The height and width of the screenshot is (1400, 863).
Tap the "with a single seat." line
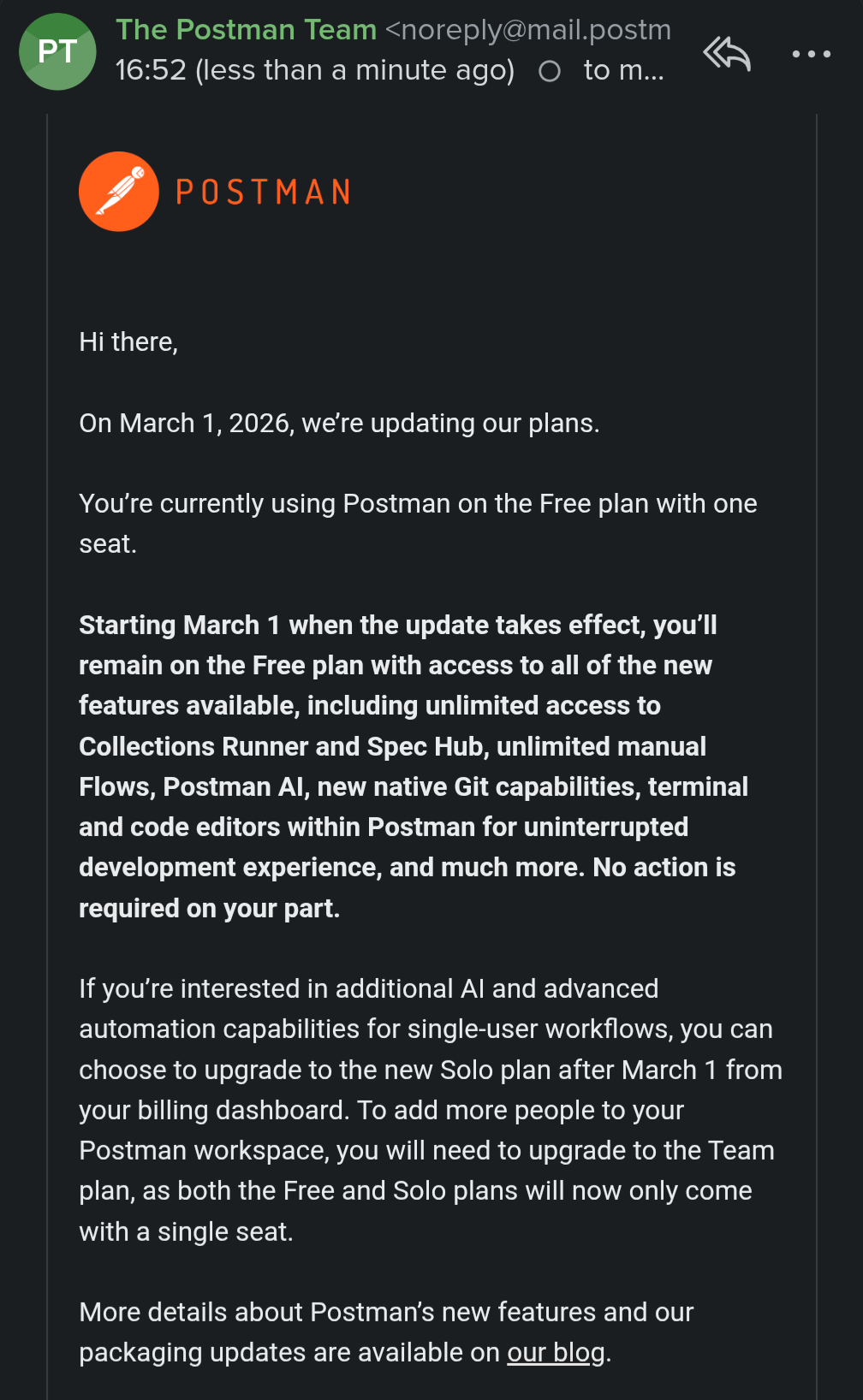pyautogui.click(x=187, y=1231)
